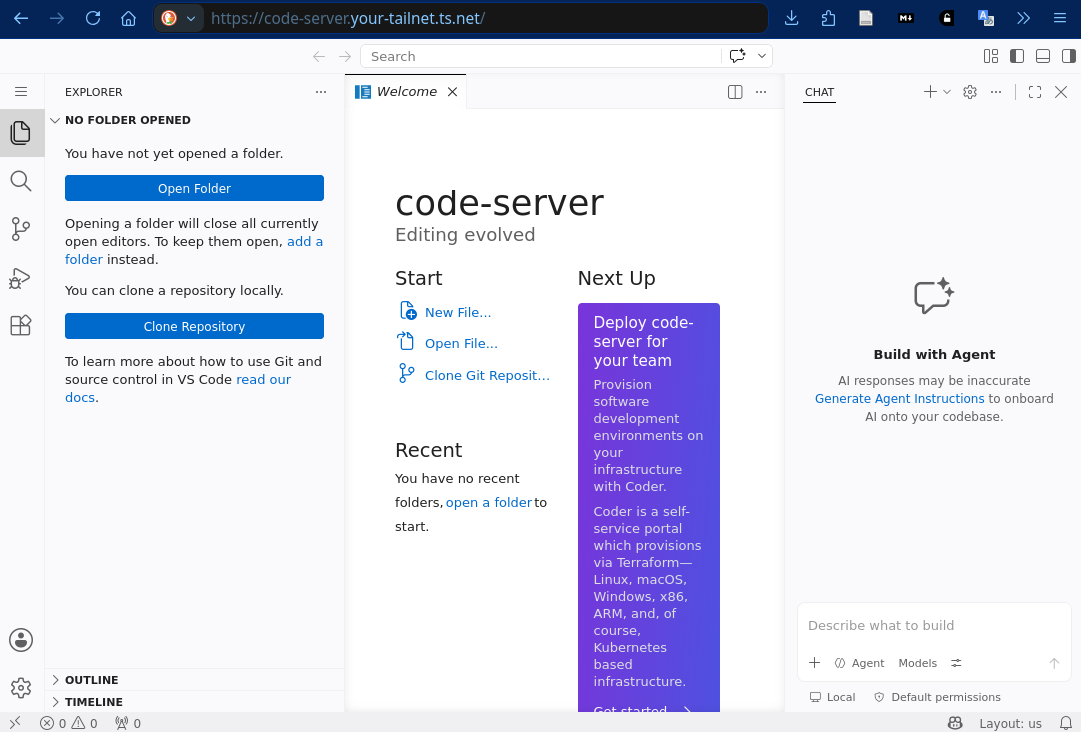This screenshot has width=1081, height=732.
Task: Click the remote window indicator in status bar
Action: pyautogui.click(x=15, y=722)
